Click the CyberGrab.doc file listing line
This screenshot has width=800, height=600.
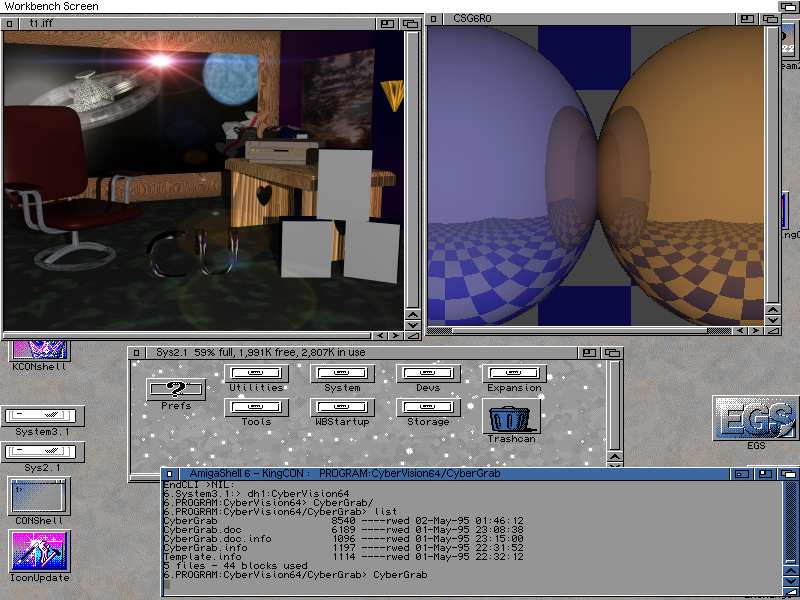tap(343, 530)
